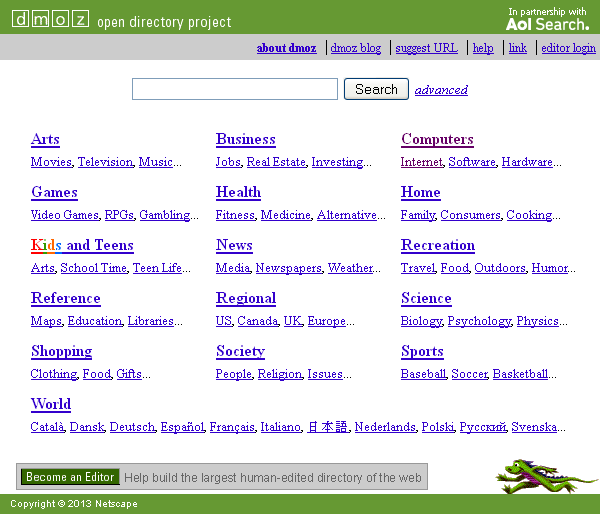Select Fitness under Health
This screenshot has height=515, width=600.
coord(235,215)
